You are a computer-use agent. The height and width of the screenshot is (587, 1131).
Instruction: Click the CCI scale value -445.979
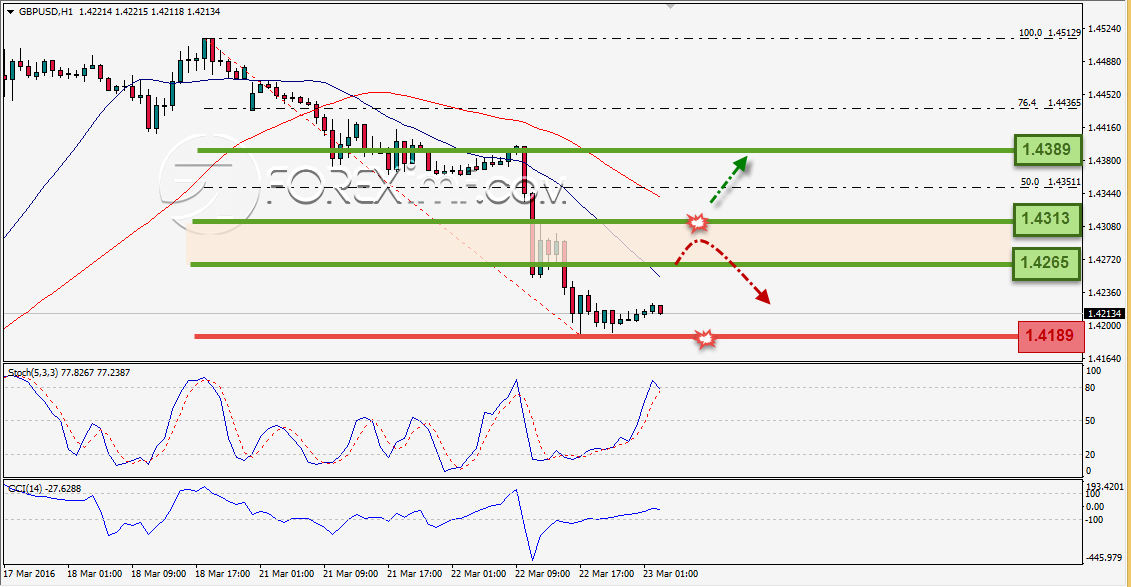click(x=1104, y=557)
